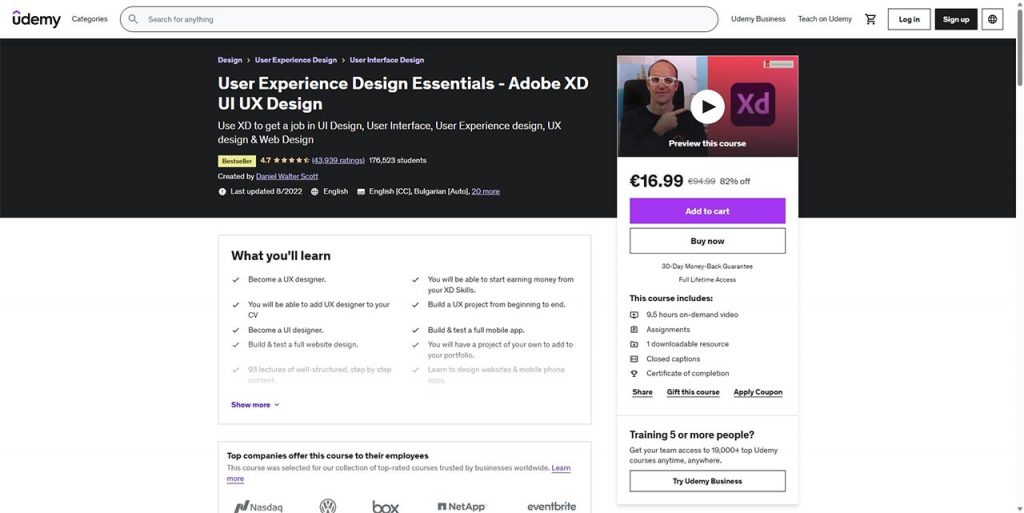
Task: Click checkmark beside Become a UX designer
Action: [236, 279]
